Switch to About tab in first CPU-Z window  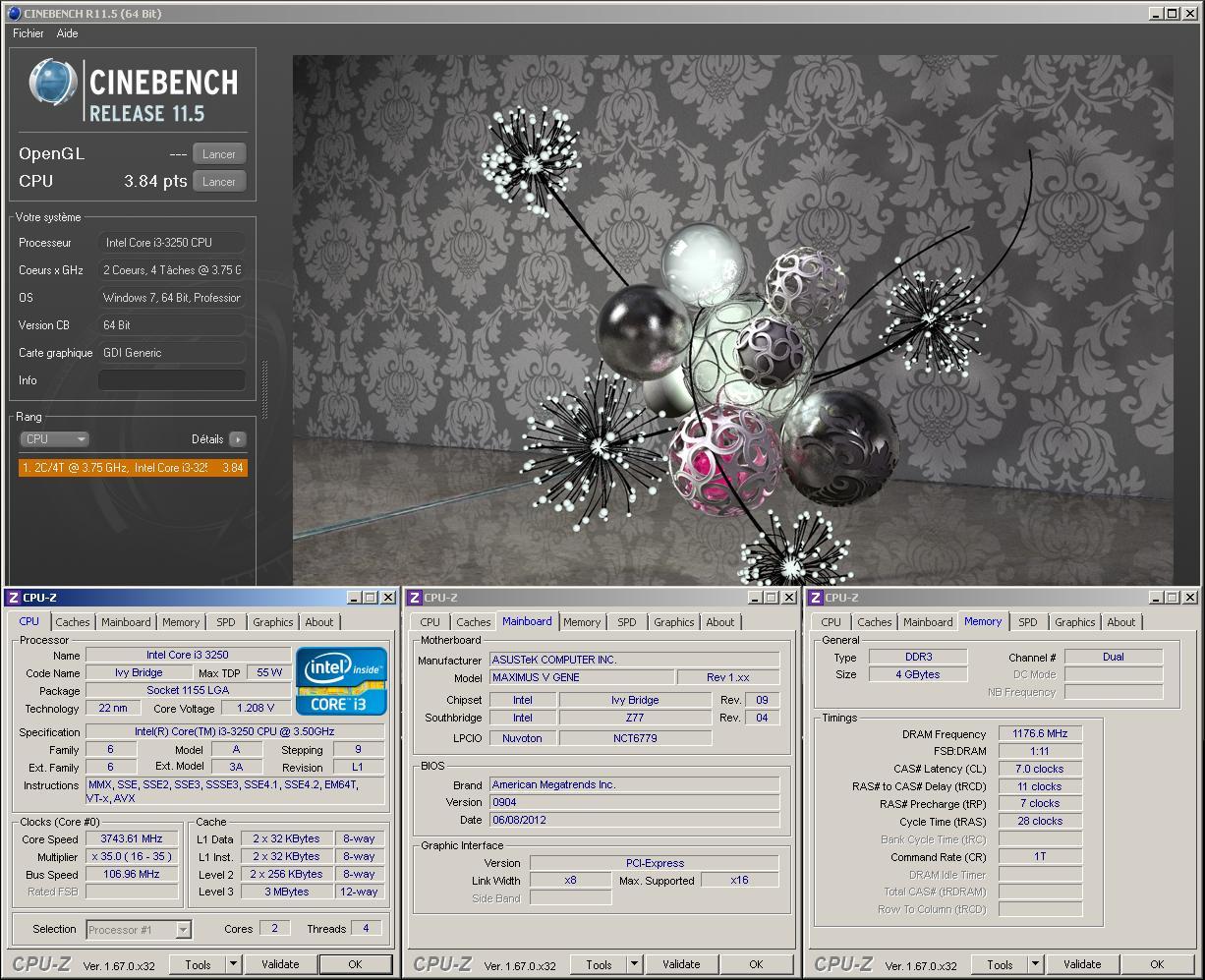click(319, 622)
